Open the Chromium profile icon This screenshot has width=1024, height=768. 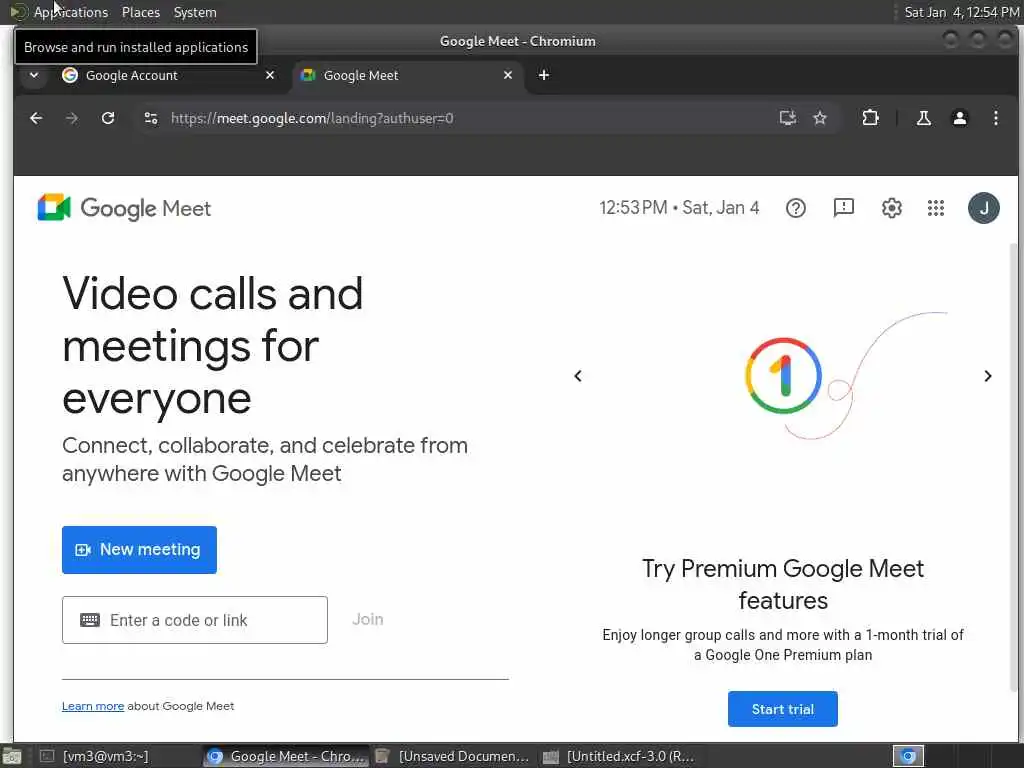point(959,118)
